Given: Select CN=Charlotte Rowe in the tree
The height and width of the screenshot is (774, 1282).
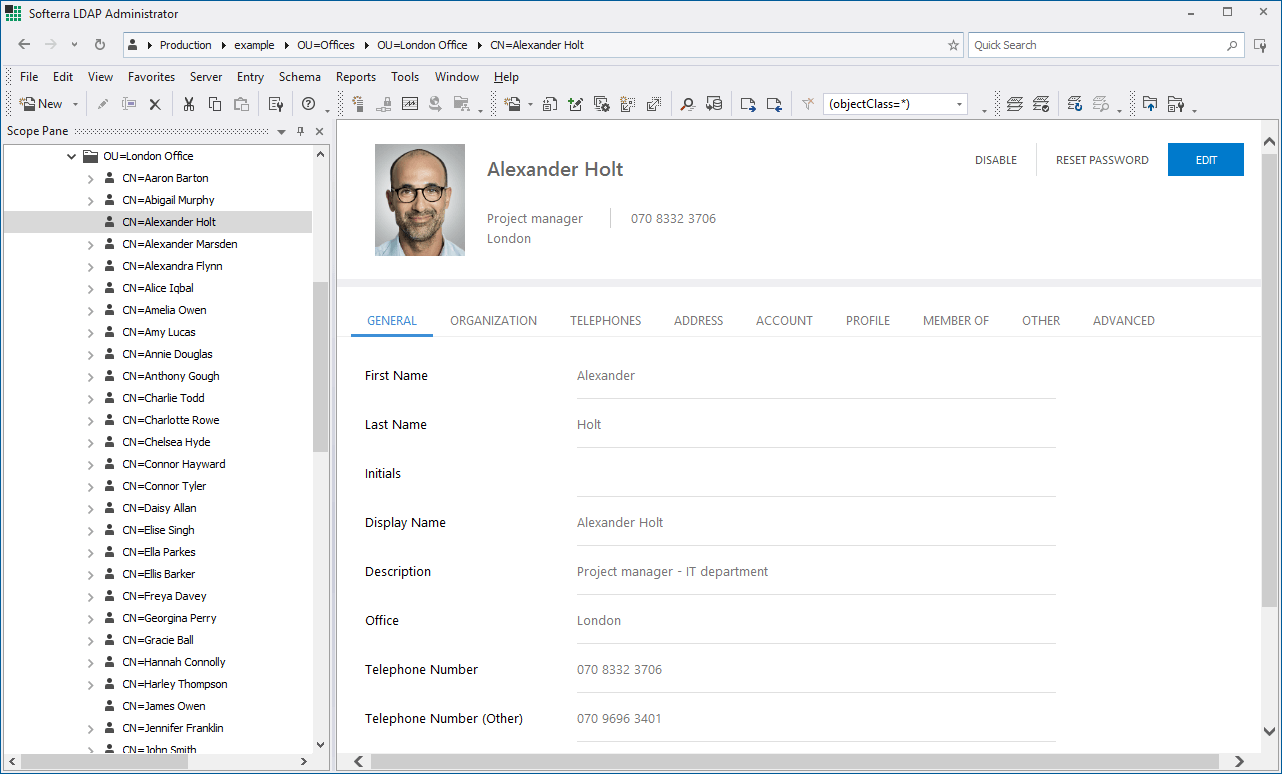Looking at the screenshot, I should point(170,420).
